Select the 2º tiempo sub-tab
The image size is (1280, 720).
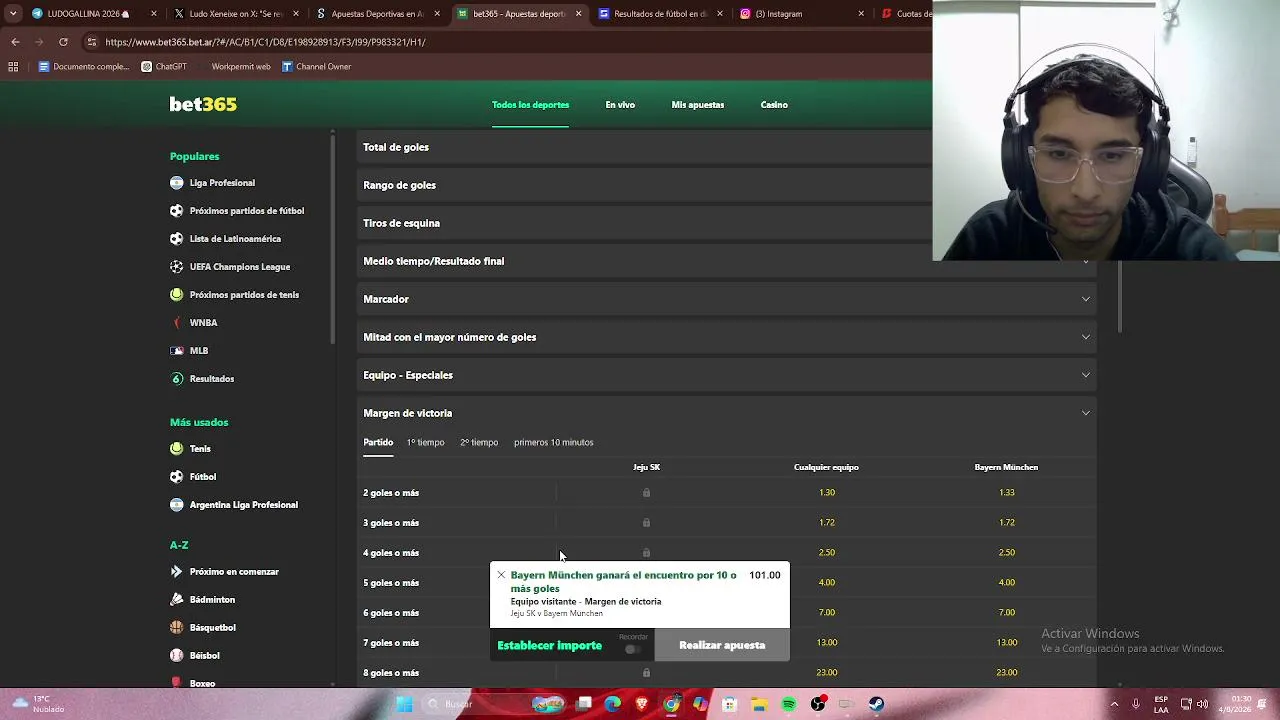coord(479,442)
